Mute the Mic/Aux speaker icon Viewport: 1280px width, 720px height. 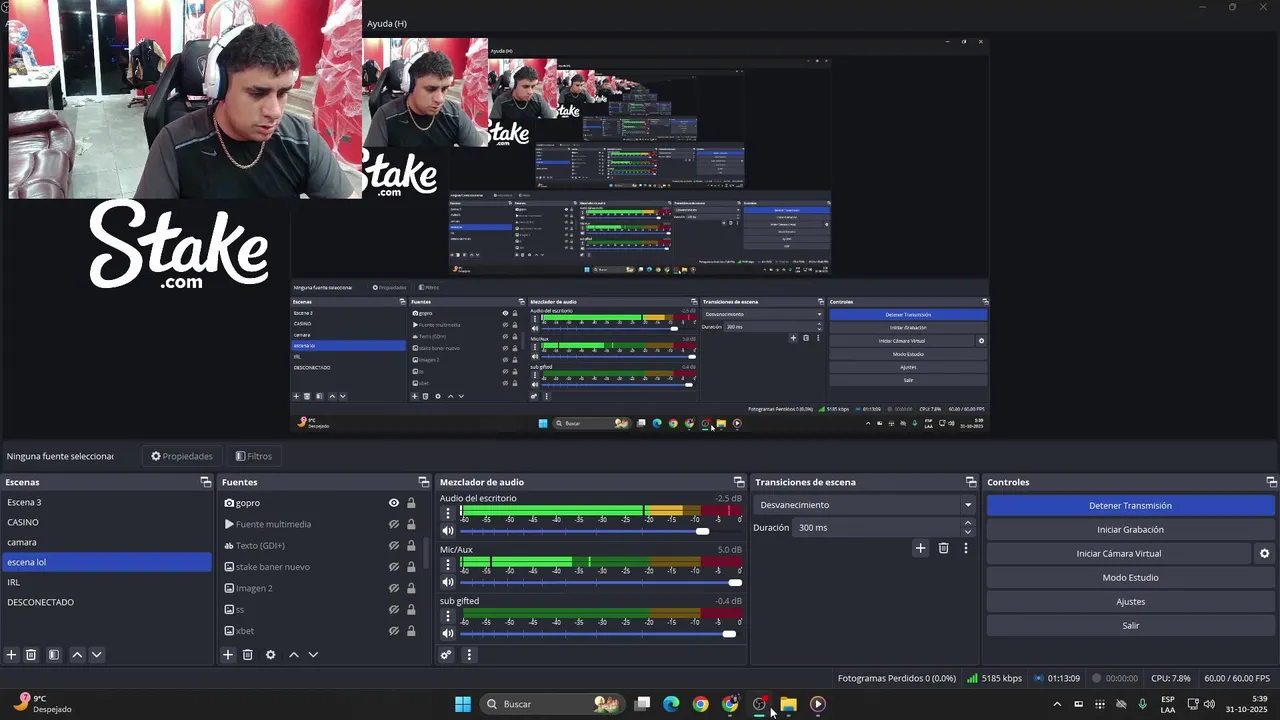coord(448,582)
